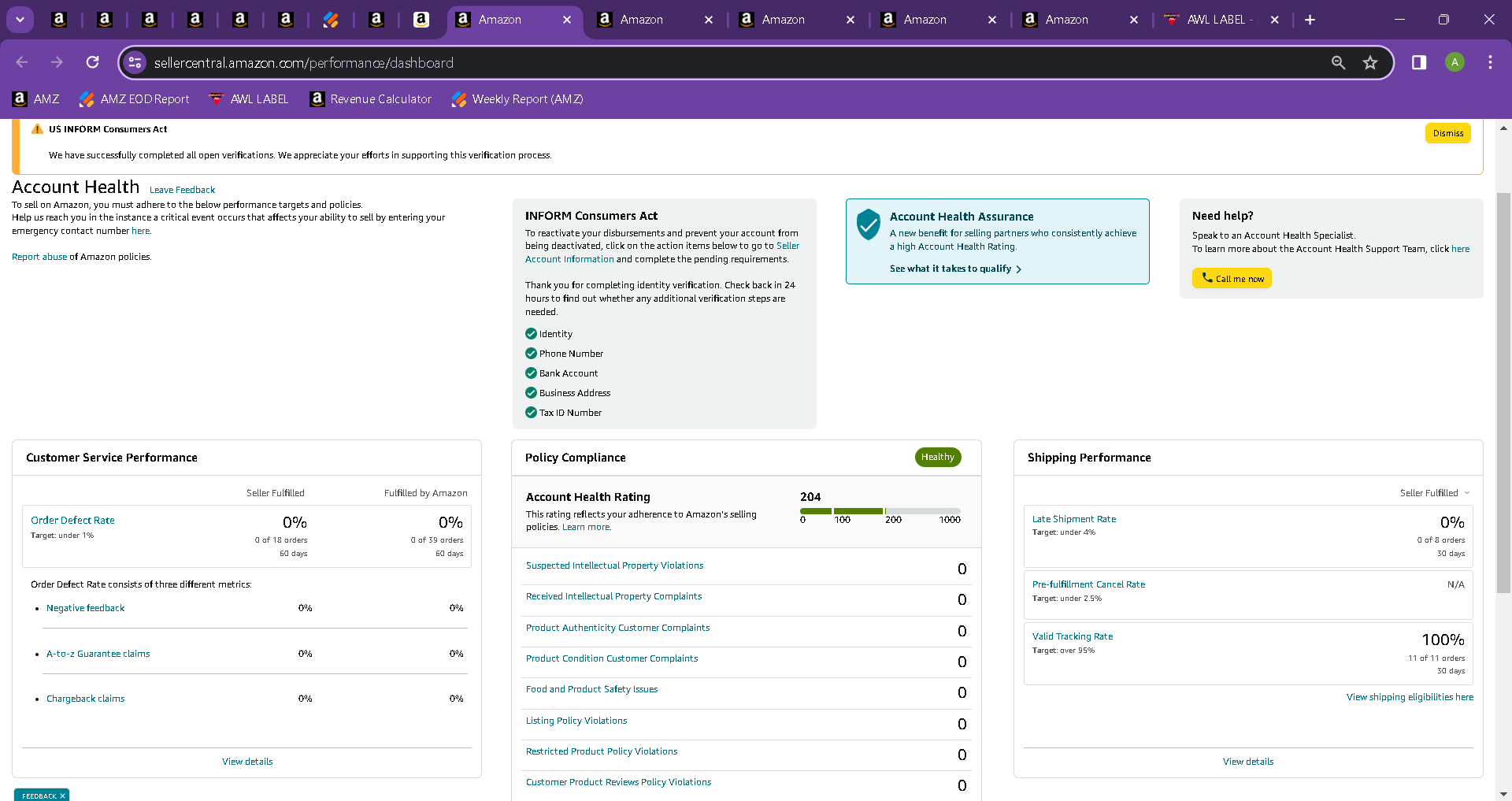Close the AWL LABEL tab

tap(1274, 20)
